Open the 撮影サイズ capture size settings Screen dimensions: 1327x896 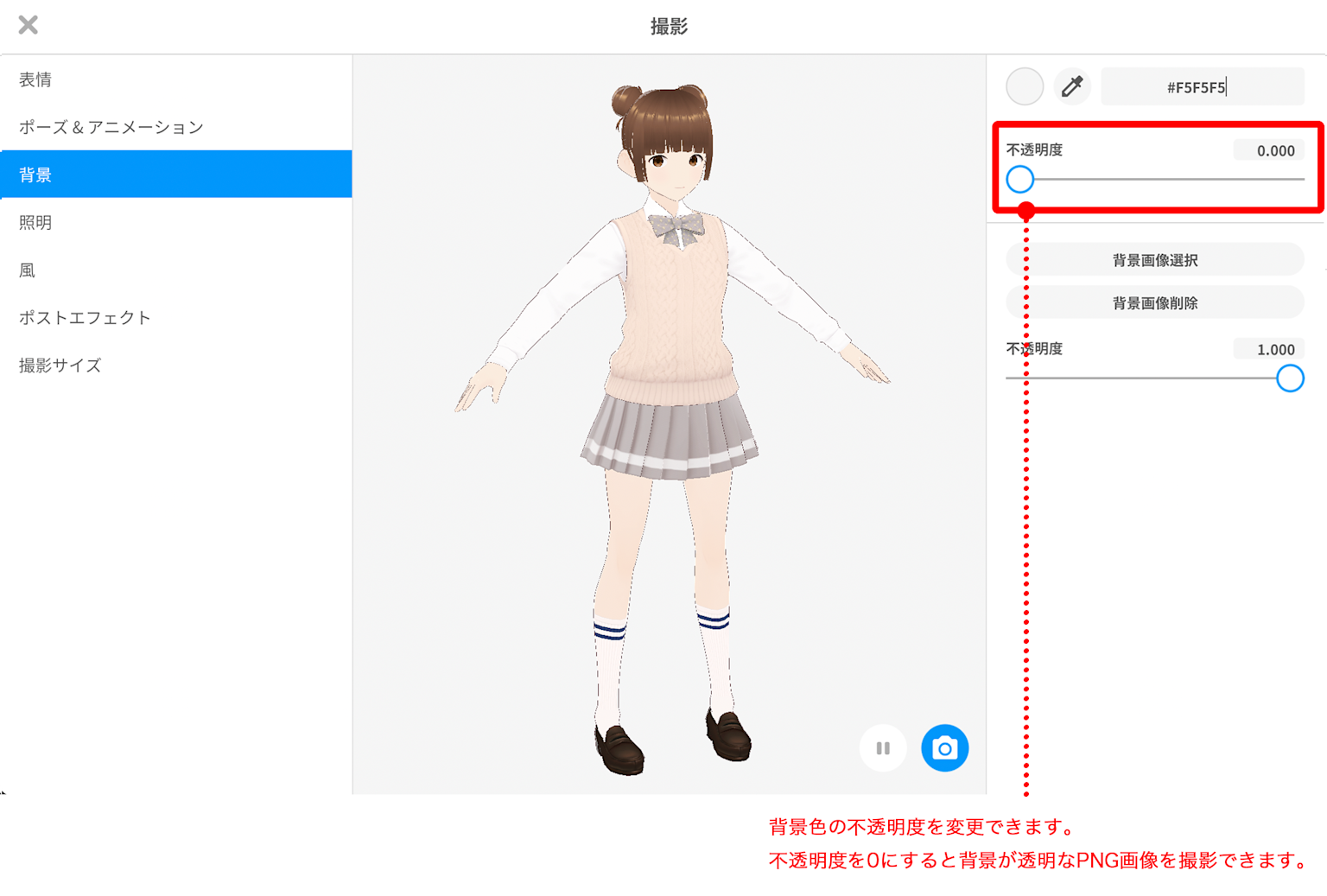pos(59,365)
